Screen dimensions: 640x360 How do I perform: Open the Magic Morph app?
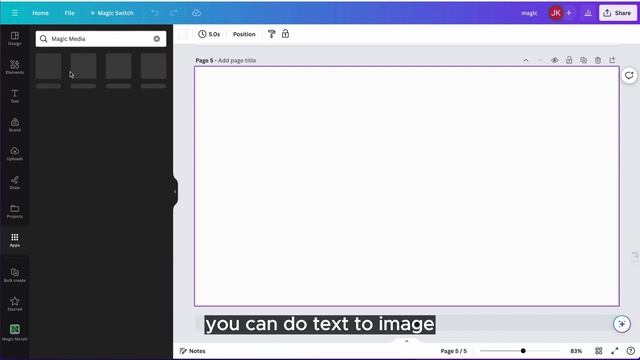point(15,333)
